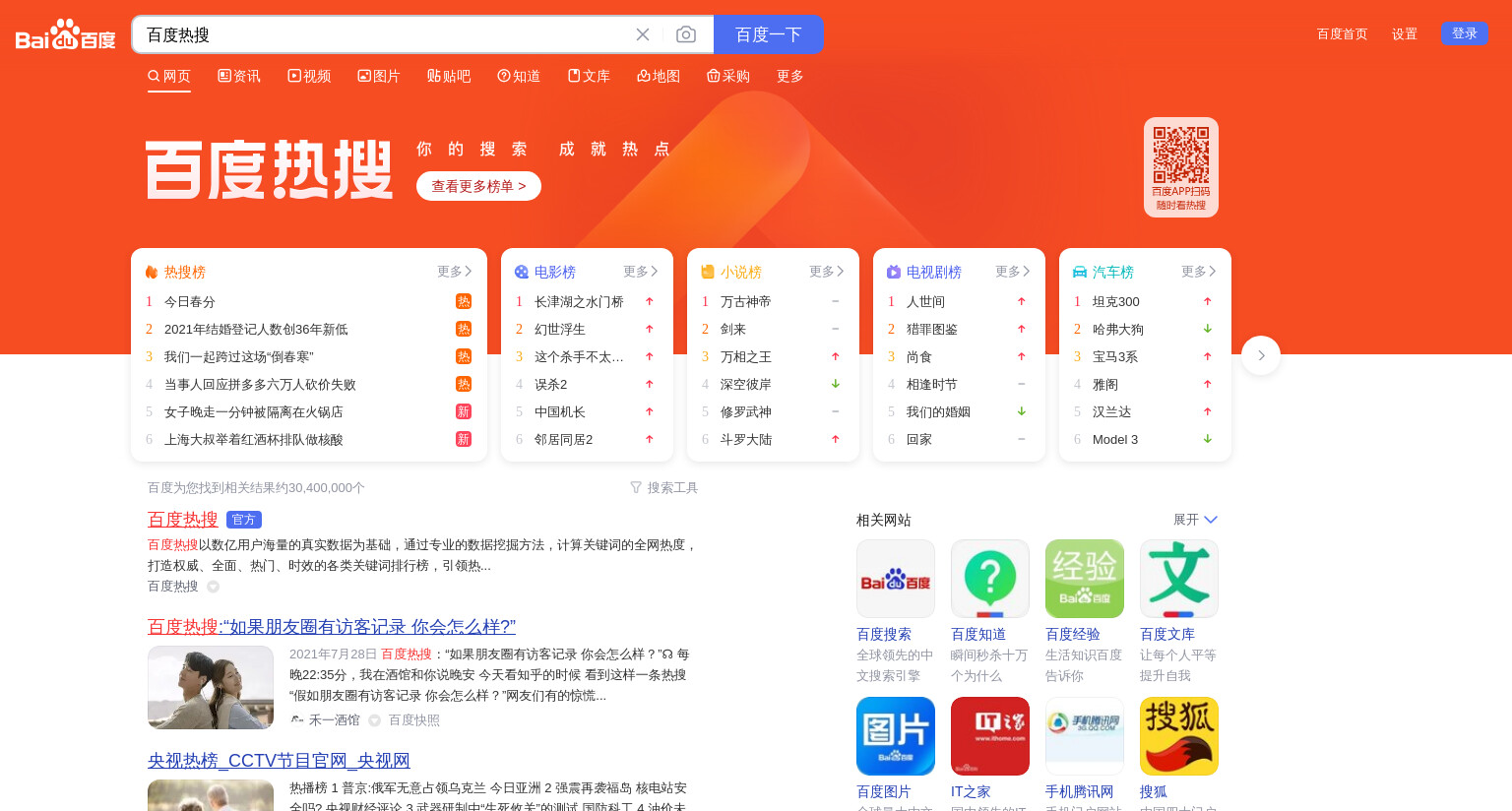Click 手机腾讯网 site icon

click(1085, 736)
